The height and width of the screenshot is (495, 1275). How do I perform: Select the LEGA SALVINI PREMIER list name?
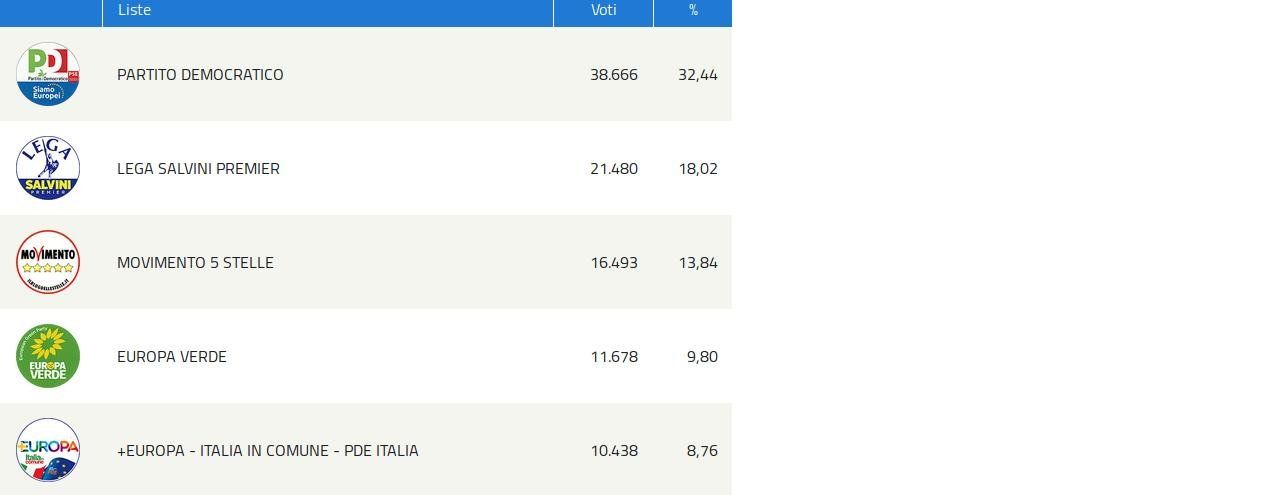198,169
